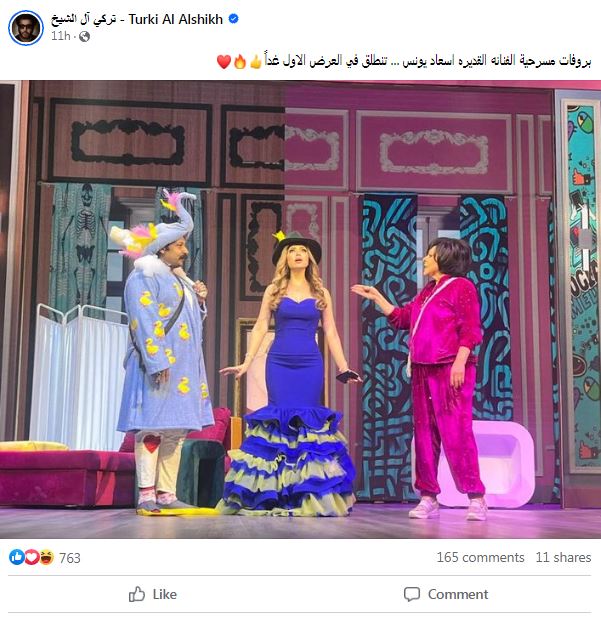This screenshot has width=601, height=617.
Task: Open the Comment button
Action: point(446,594)
